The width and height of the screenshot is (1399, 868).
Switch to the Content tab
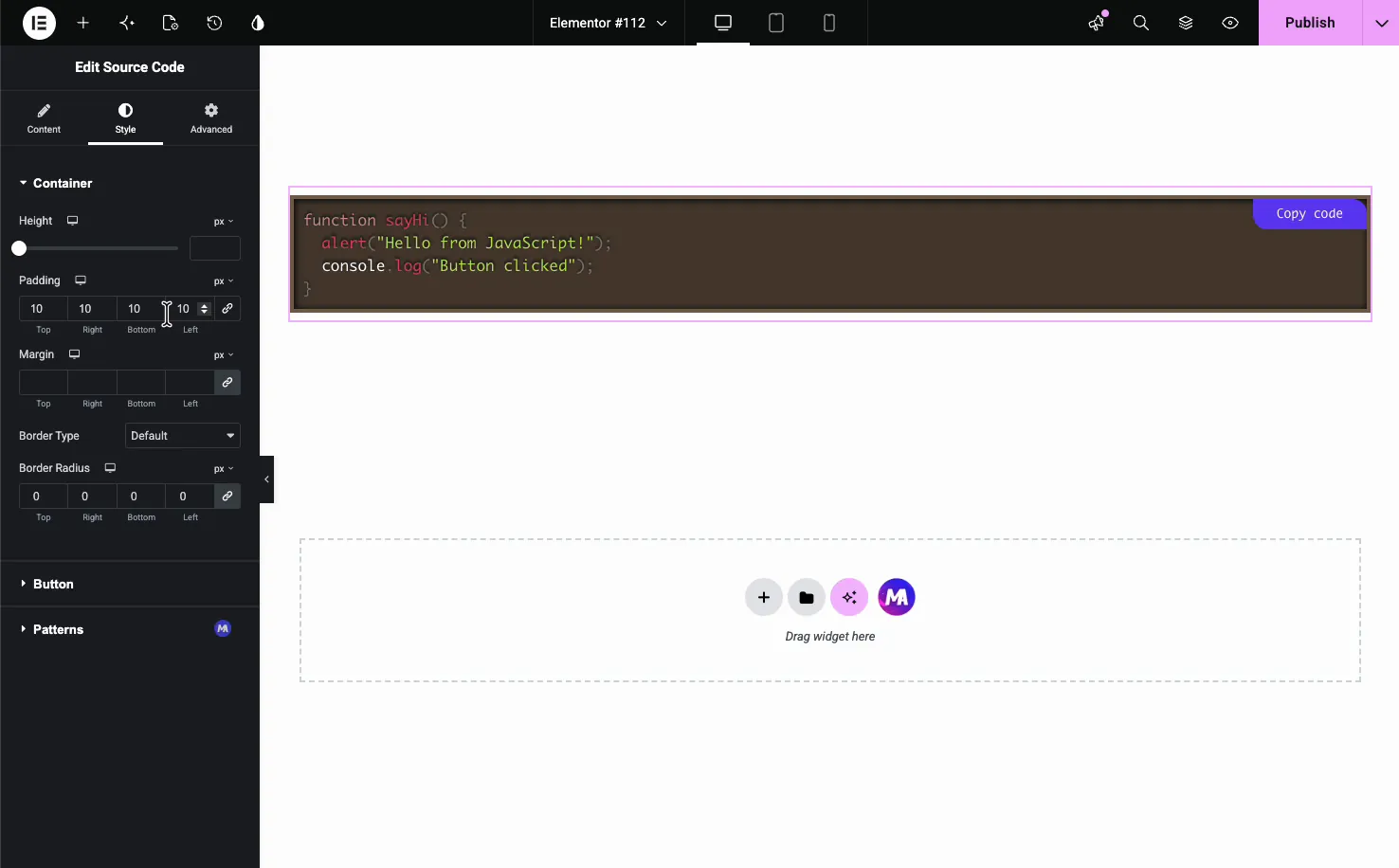pyautogui.click(x=44, y=118)
